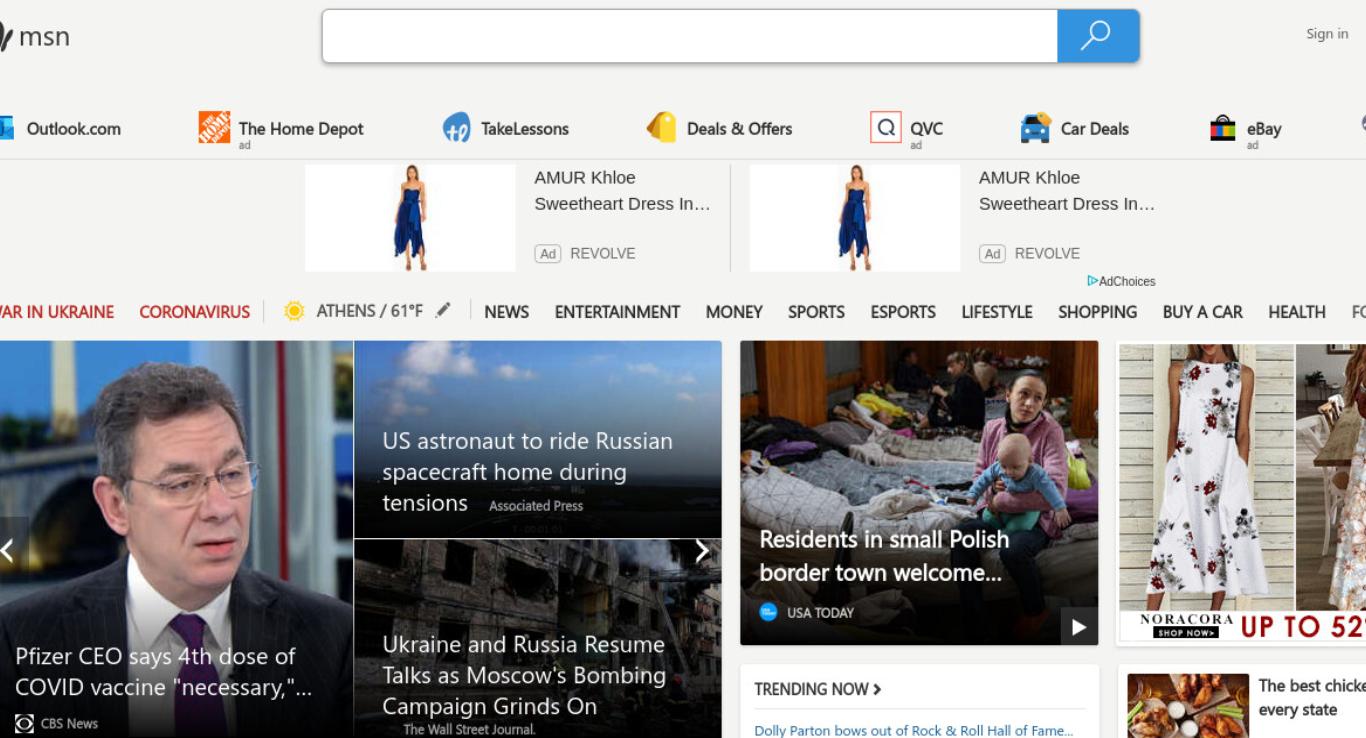Click the sun weather icon for Athens
Image resolution: width=1366 pixels, height=738 pixels.
point(294,311)
